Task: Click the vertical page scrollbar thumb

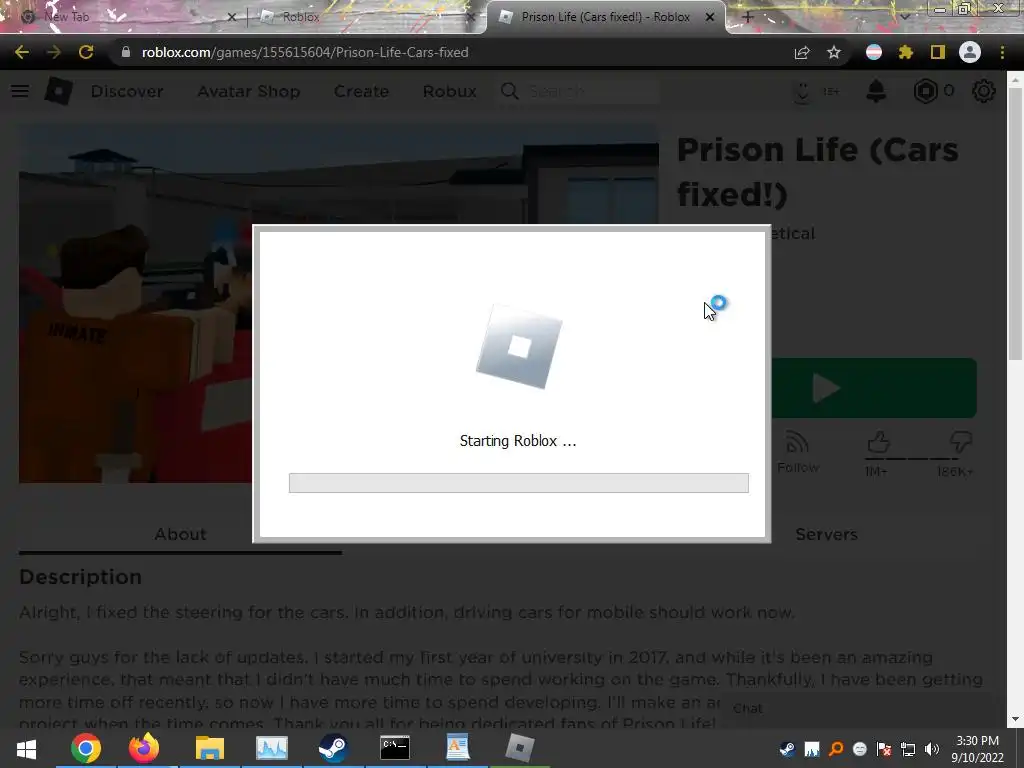Action: tap(1015, 223)
